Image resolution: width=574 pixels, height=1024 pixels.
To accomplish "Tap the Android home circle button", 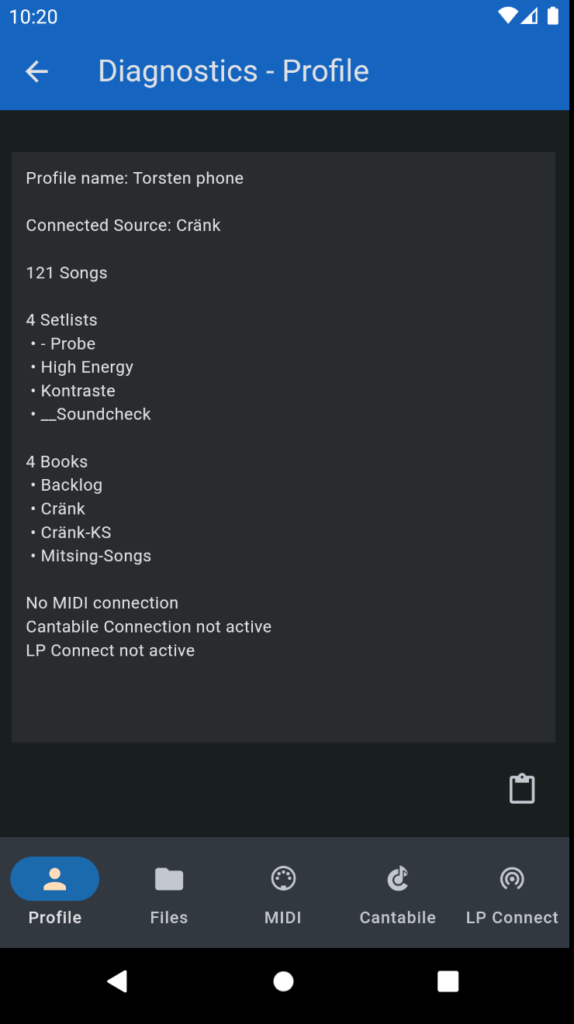I will pyautogui.click(x=283, y=981).
